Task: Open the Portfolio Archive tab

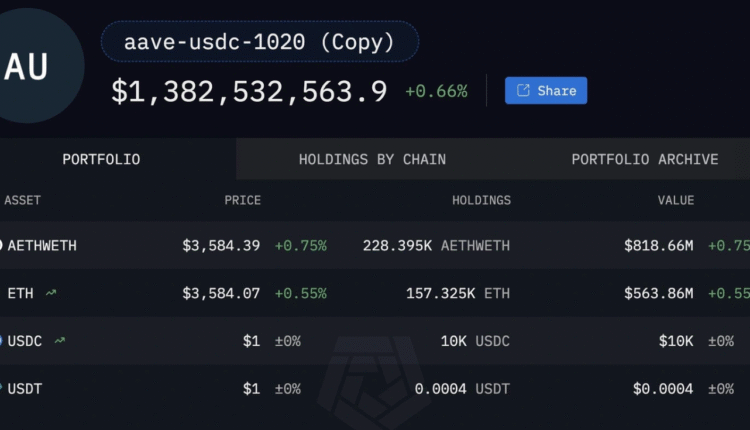Action: 644,159
